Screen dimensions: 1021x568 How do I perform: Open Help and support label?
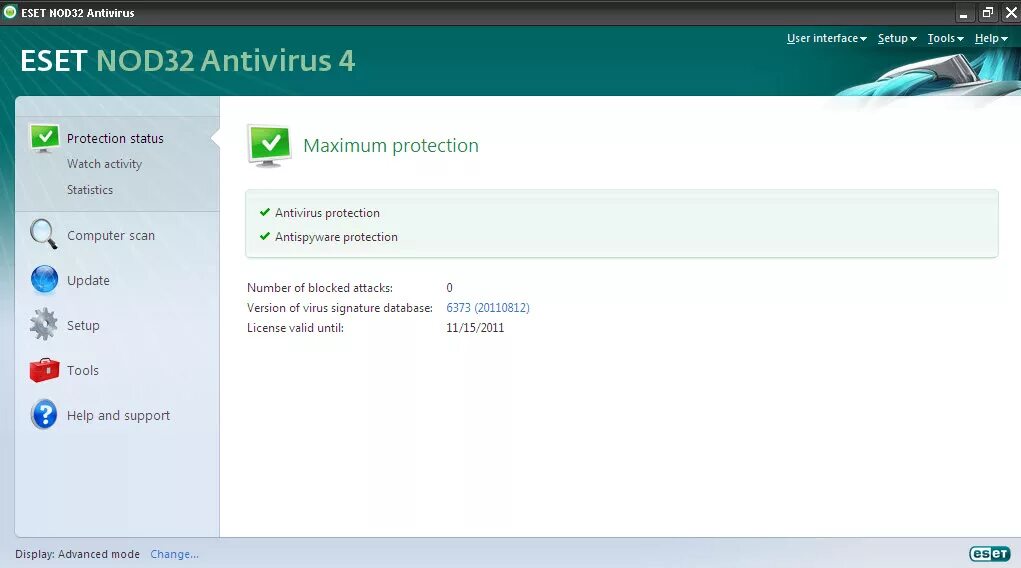(x=118, y=416)
